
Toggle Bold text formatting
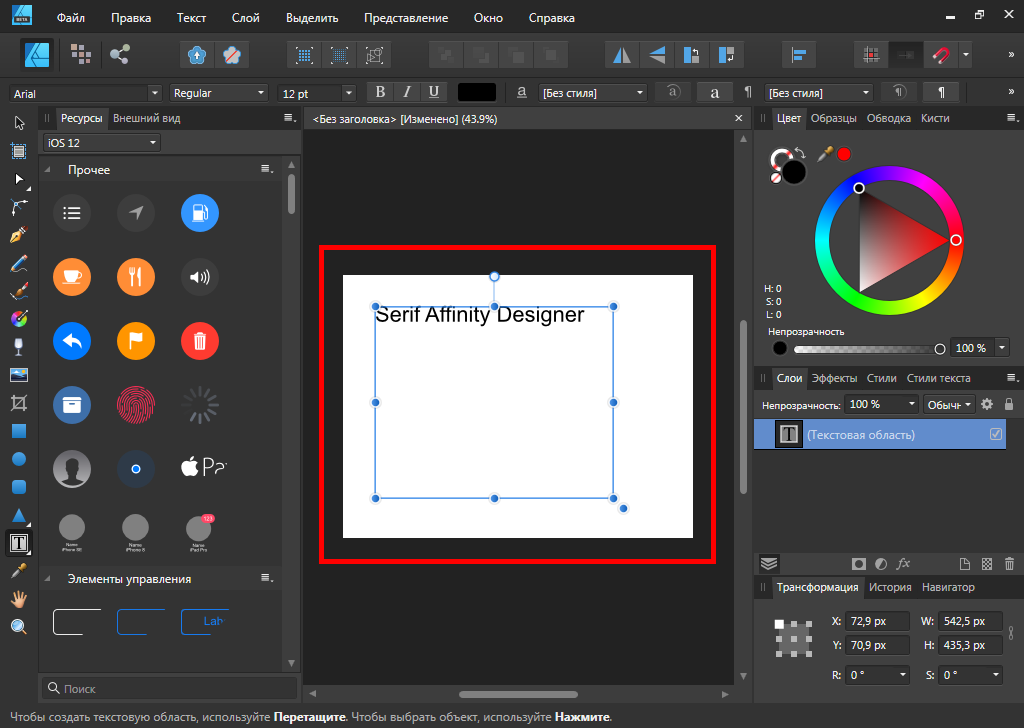pyautogui.click(x=380, y=92)
